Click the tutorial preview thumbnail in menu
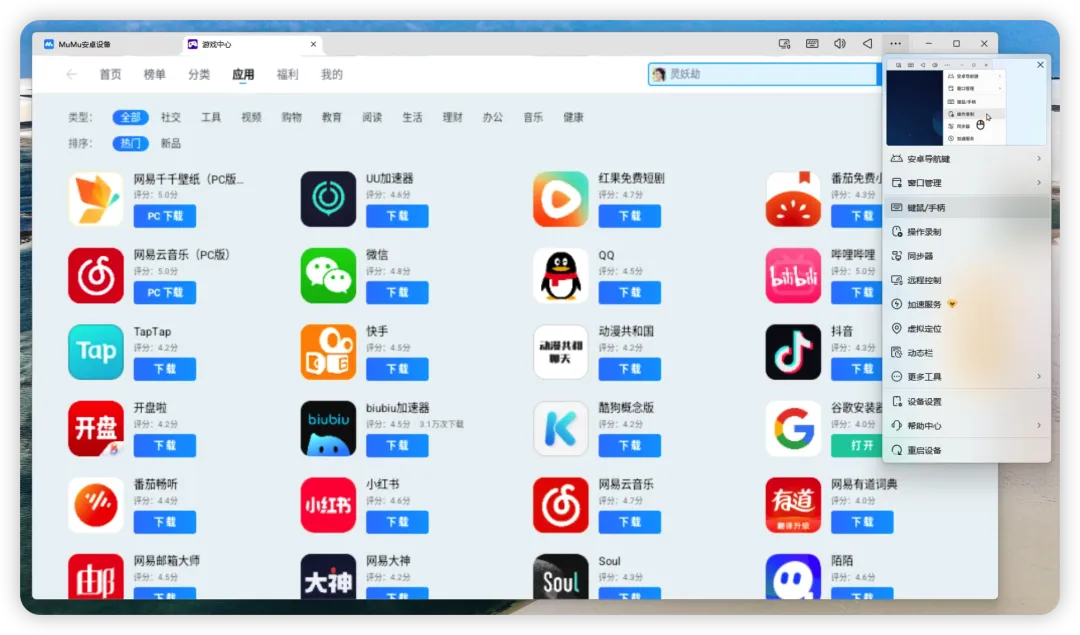The width and height of the screenshot is (1080, 635). (966, 103)
